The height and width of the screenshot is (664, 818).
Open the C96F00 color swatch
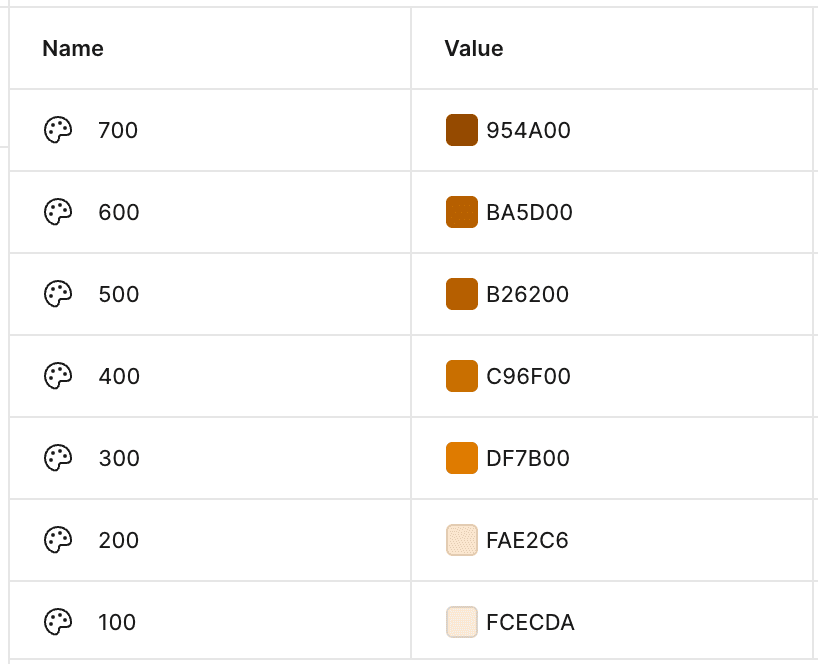(461, 376)
